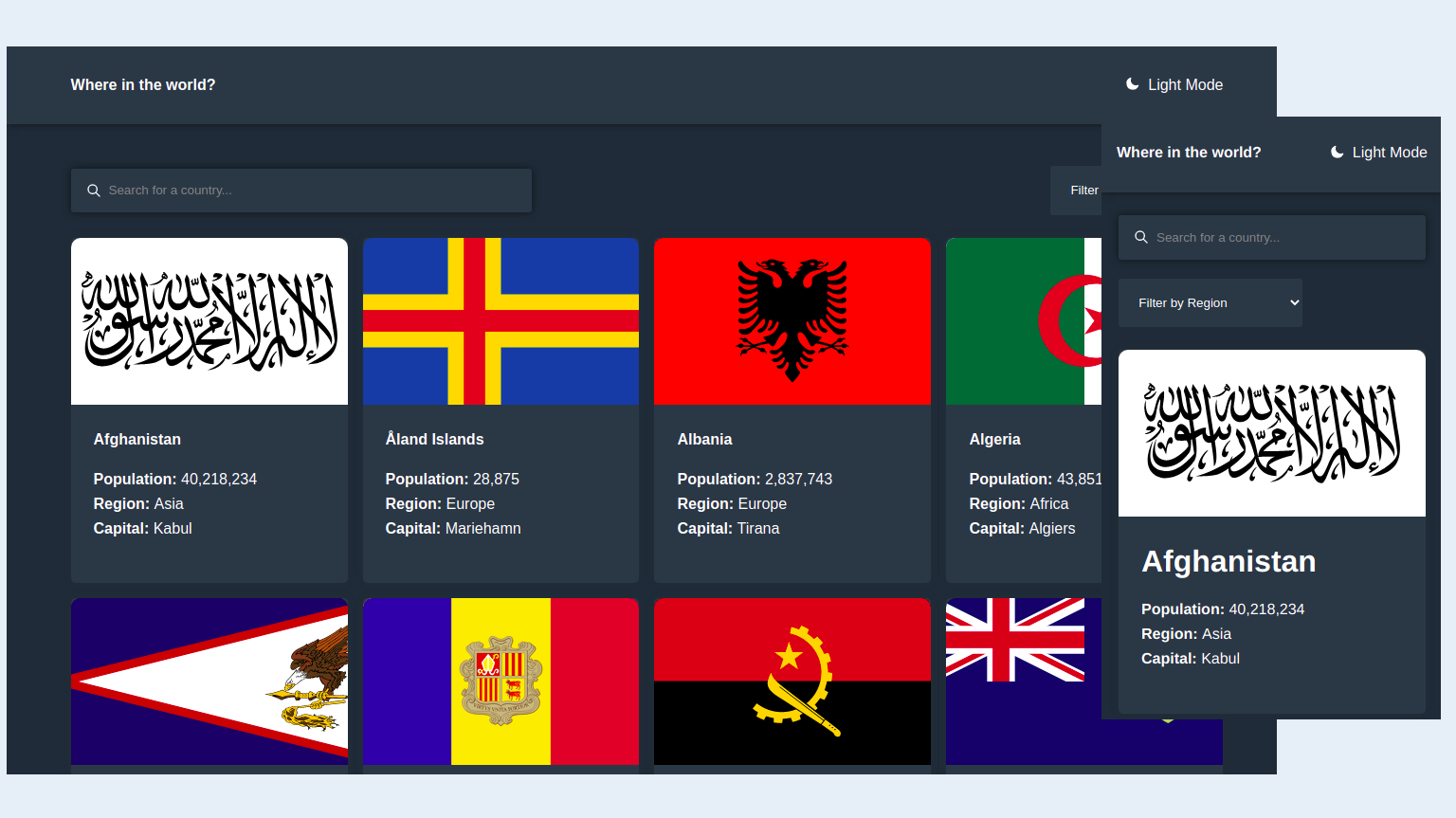Click the Algeria country name
Viewport: 1456px width, 818px height.
click(x=994, y=440)
